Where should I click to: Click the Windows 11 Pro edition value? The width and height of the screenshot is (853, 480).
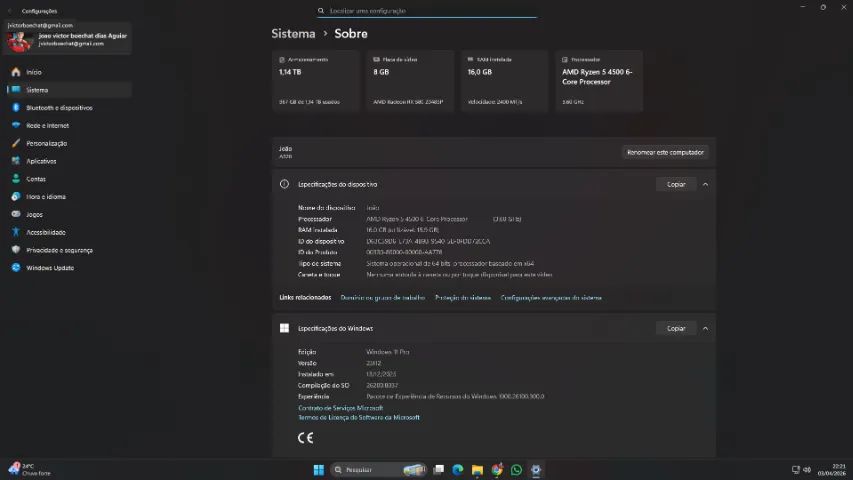point(387,352)
